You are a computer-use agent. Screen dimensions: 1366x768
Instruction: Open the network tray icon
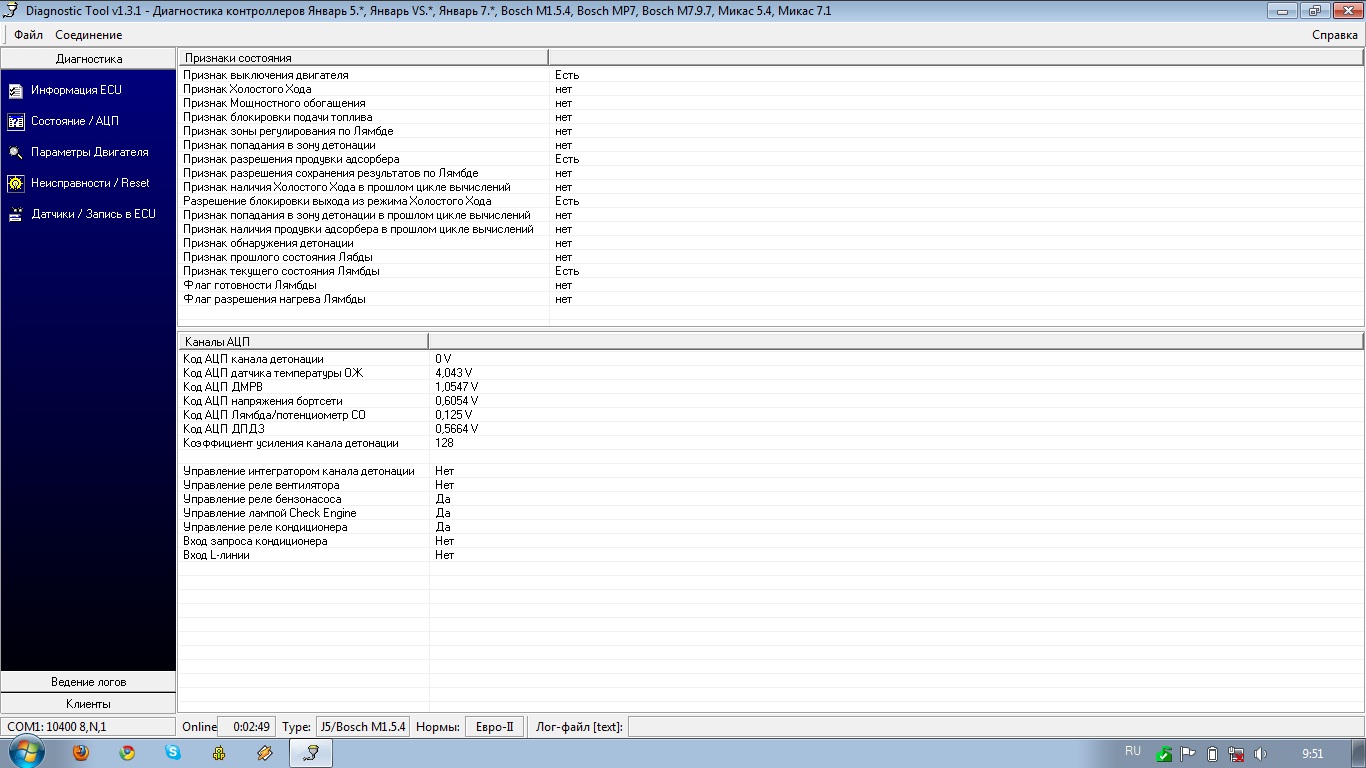1236,754
